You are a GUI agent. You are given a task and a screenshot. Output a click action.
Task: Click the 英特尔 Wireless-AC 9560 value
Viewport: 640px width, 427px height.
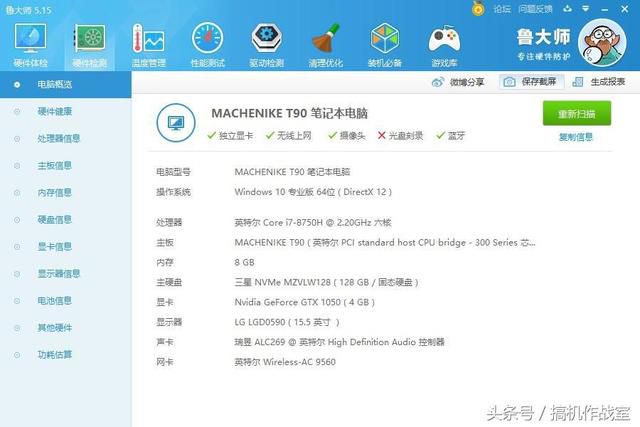tap(285, 362)
